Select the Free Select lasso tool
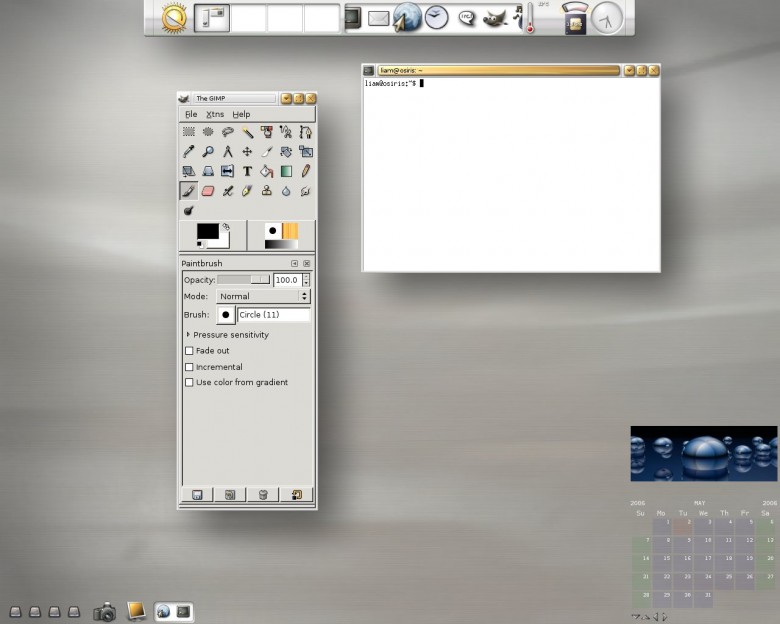The image size is (780, 624). (x=227, y=132)
